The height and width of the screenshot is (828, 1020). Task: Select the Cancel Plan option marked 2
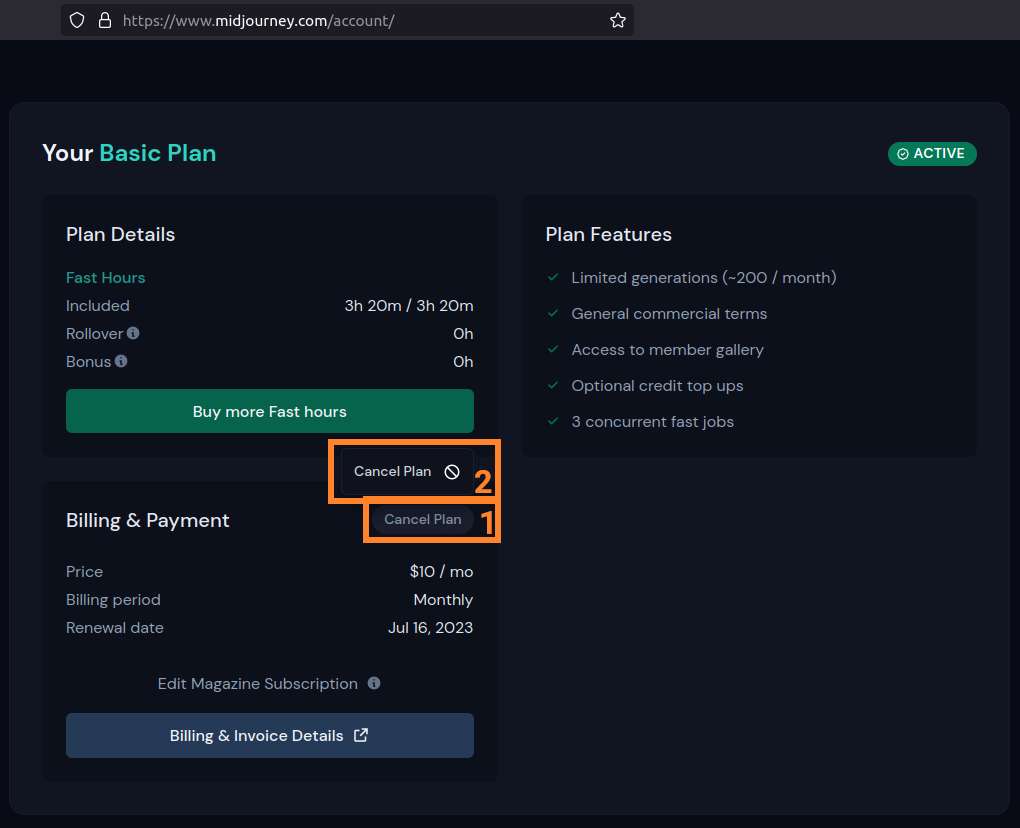pyautogui.click(x=405, y=471)
